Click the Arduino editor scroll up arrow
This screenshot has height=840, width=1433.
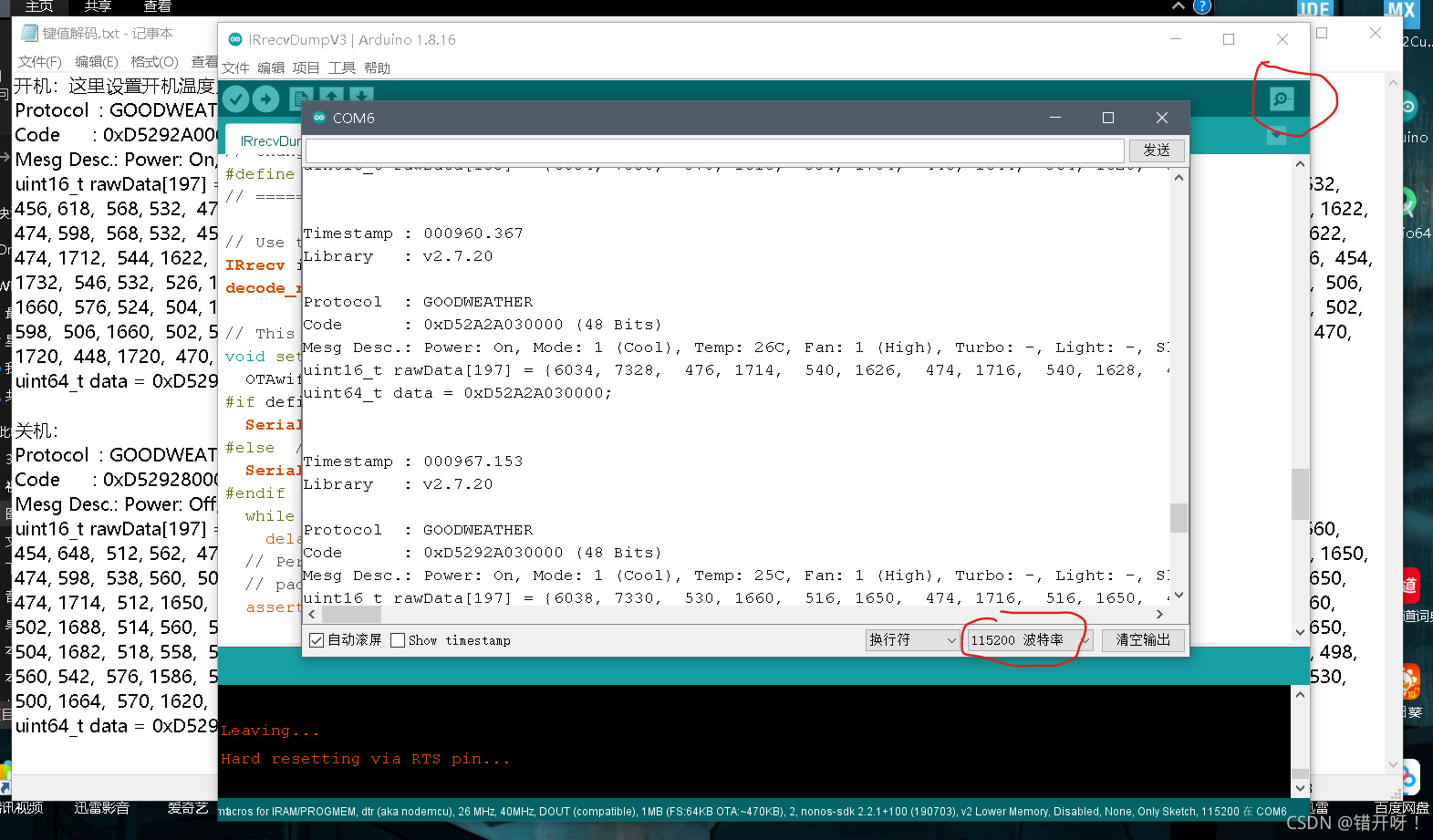click(x=1300, y=164)
